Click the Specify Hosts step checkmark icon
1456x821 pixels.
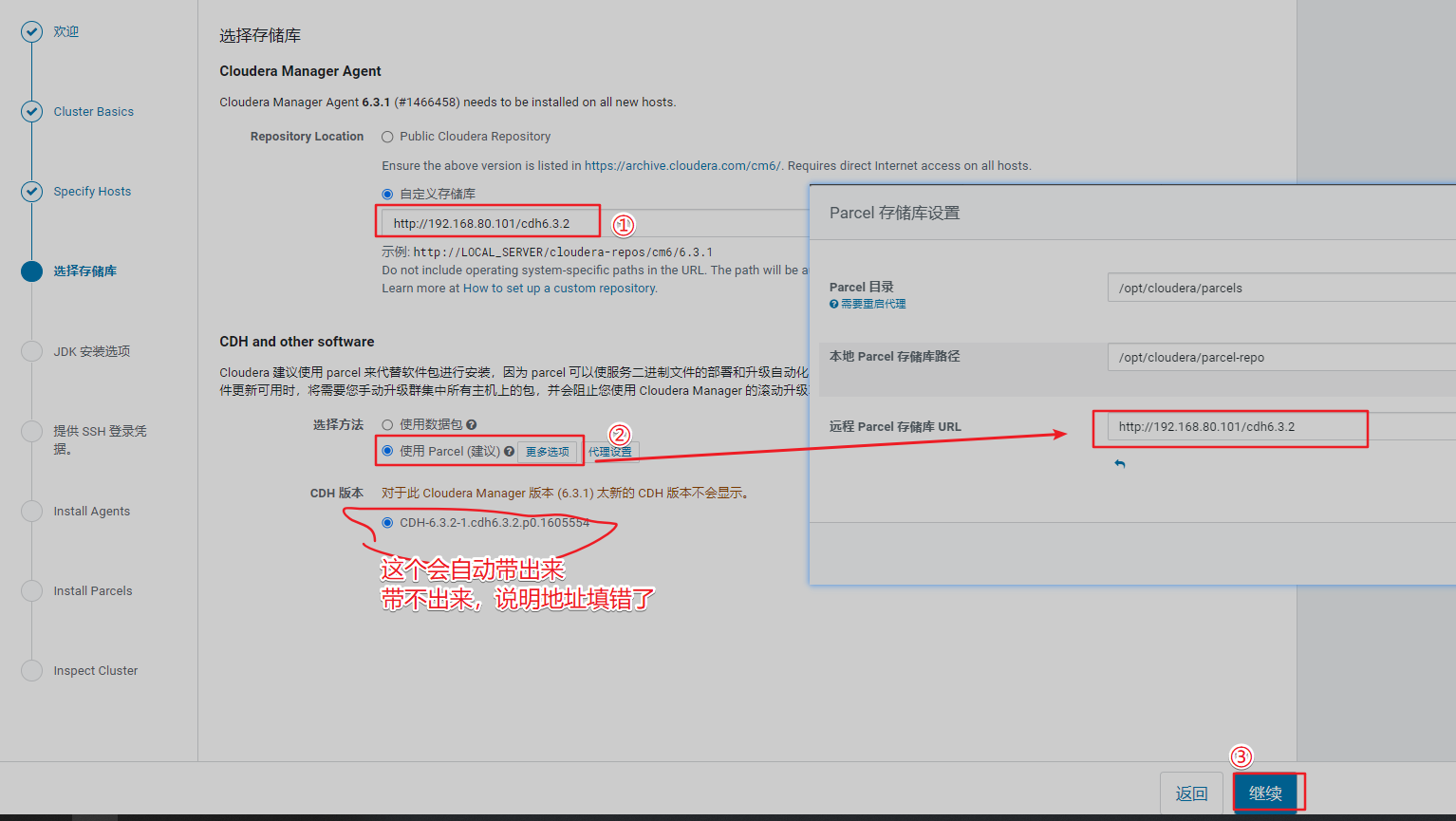(x=32, y=192)
